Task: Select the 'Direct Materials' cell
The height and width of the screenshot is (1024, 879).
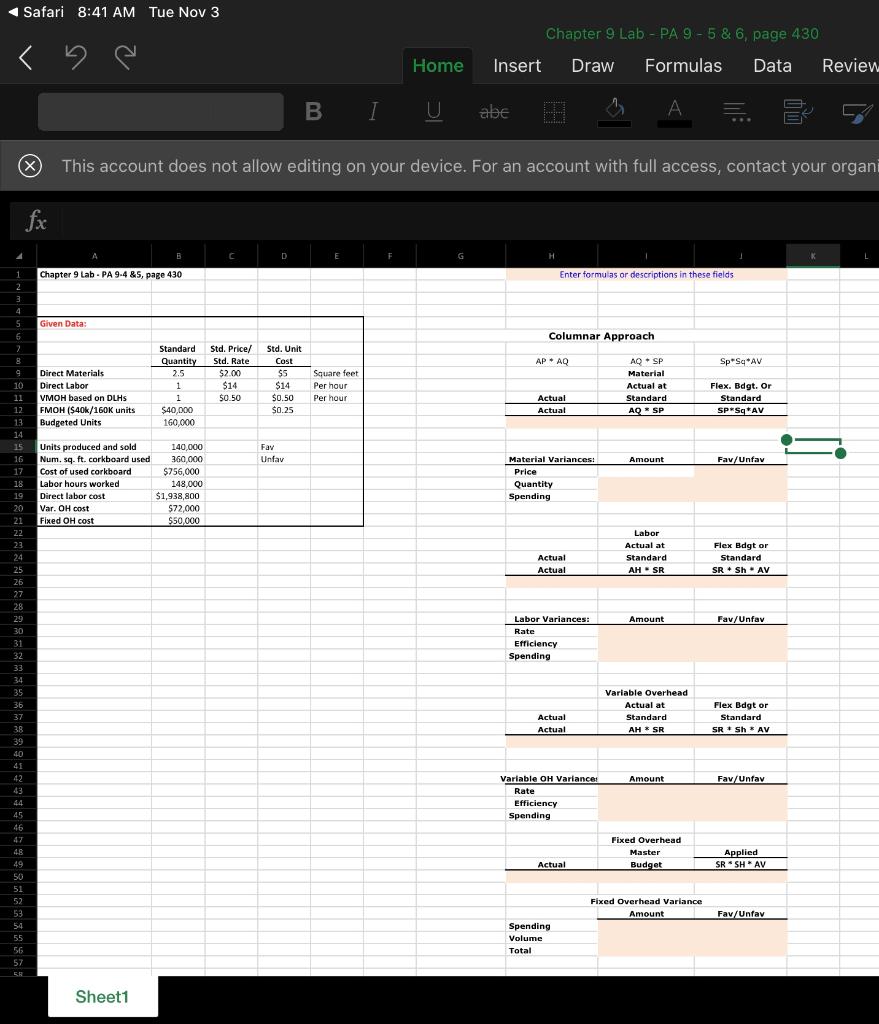Action: point(94,374)
